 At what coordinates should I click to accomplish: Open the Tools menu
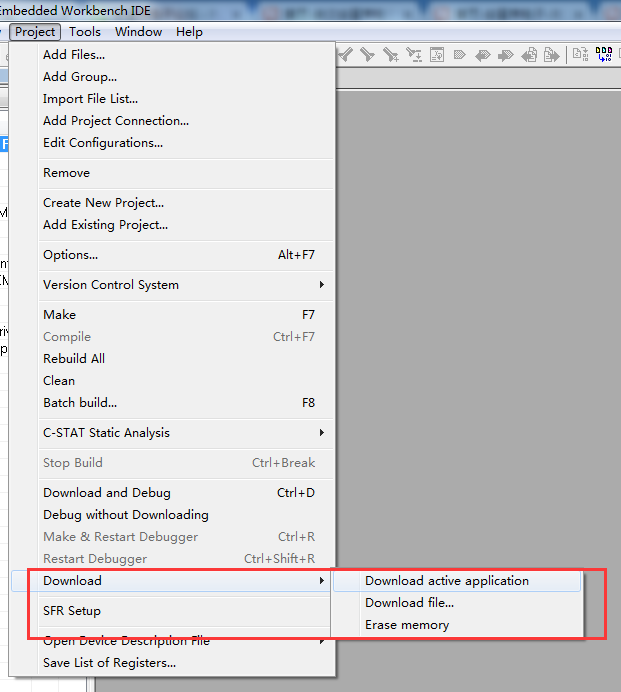[85, 32]
